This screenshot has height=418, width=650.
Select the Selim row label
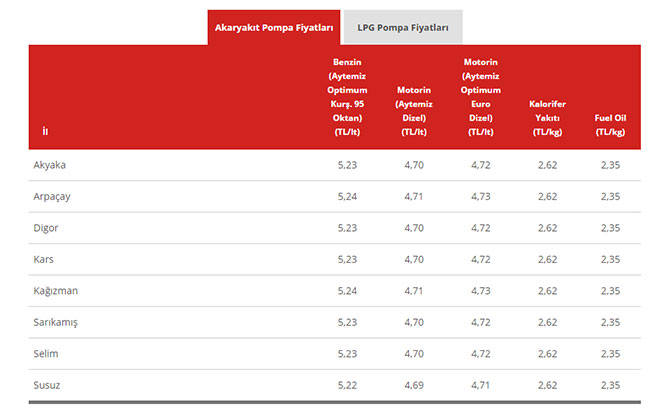click(x=46, y=353)
